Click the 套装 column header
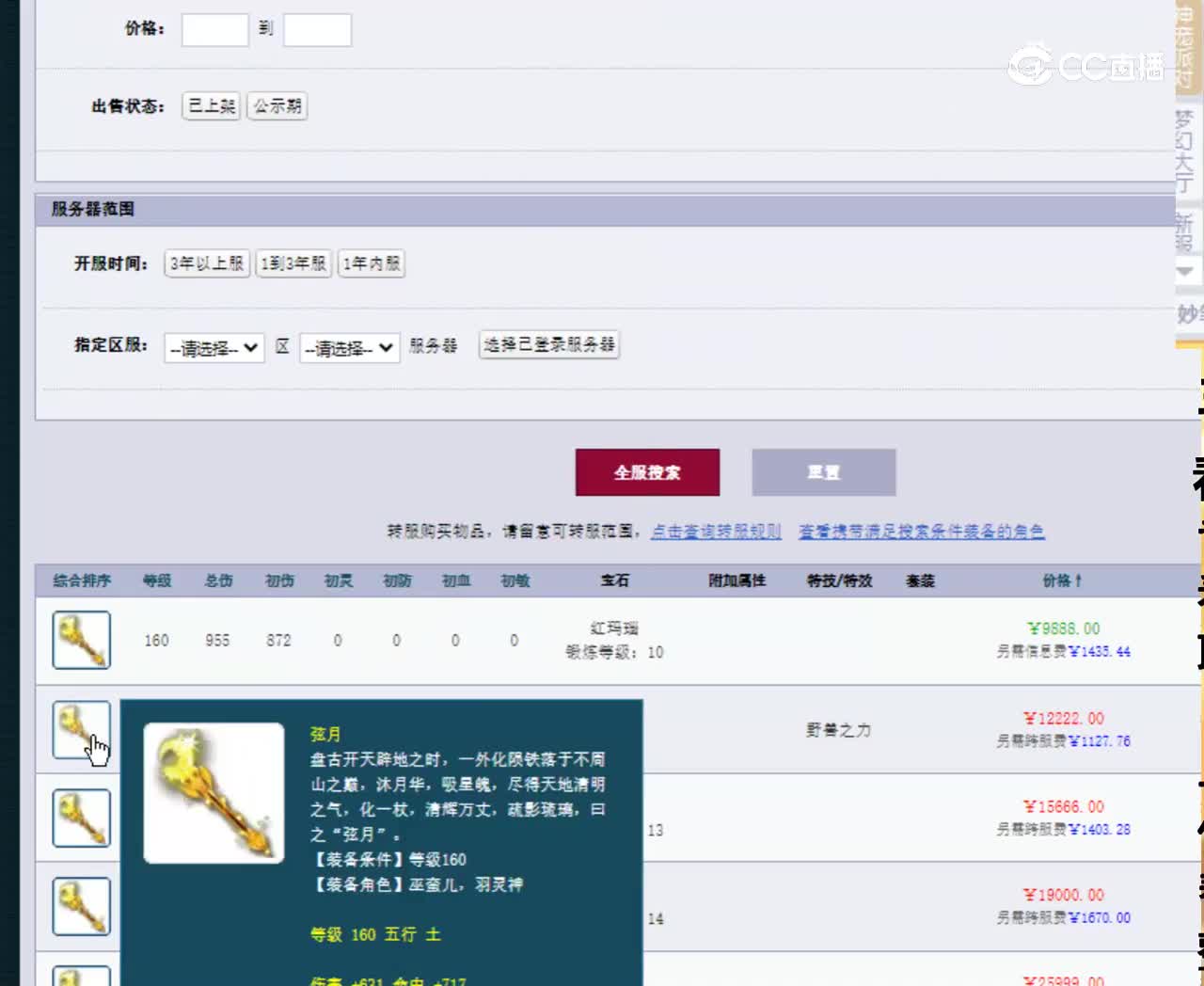Image resolution: width=1204 pixels, height=986 pixels. (x=921, y=580)
